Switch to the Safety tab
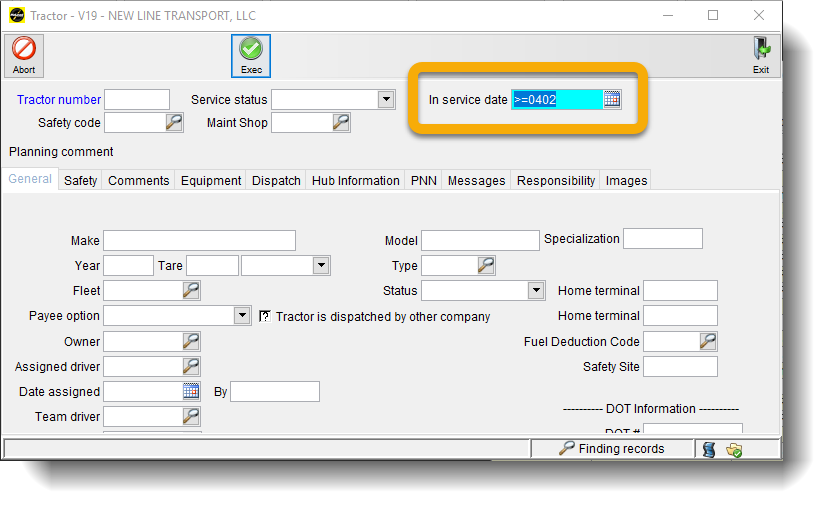The width and height of the screenshot is (835, 513). [x=80, y=181]
